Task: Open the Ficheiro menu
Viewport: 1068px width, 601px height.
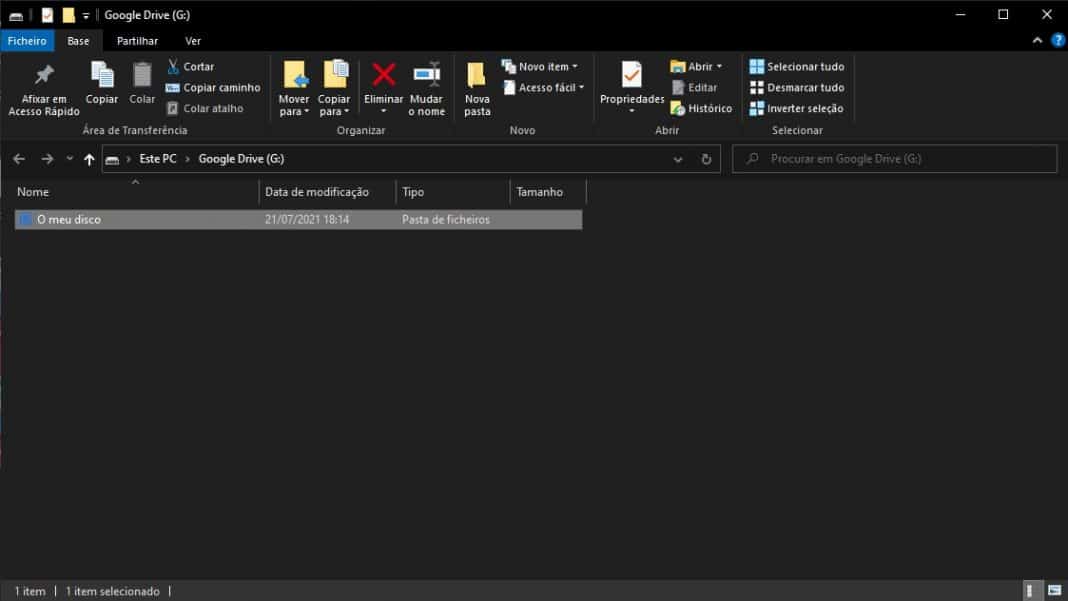Action: coord(26,41)
